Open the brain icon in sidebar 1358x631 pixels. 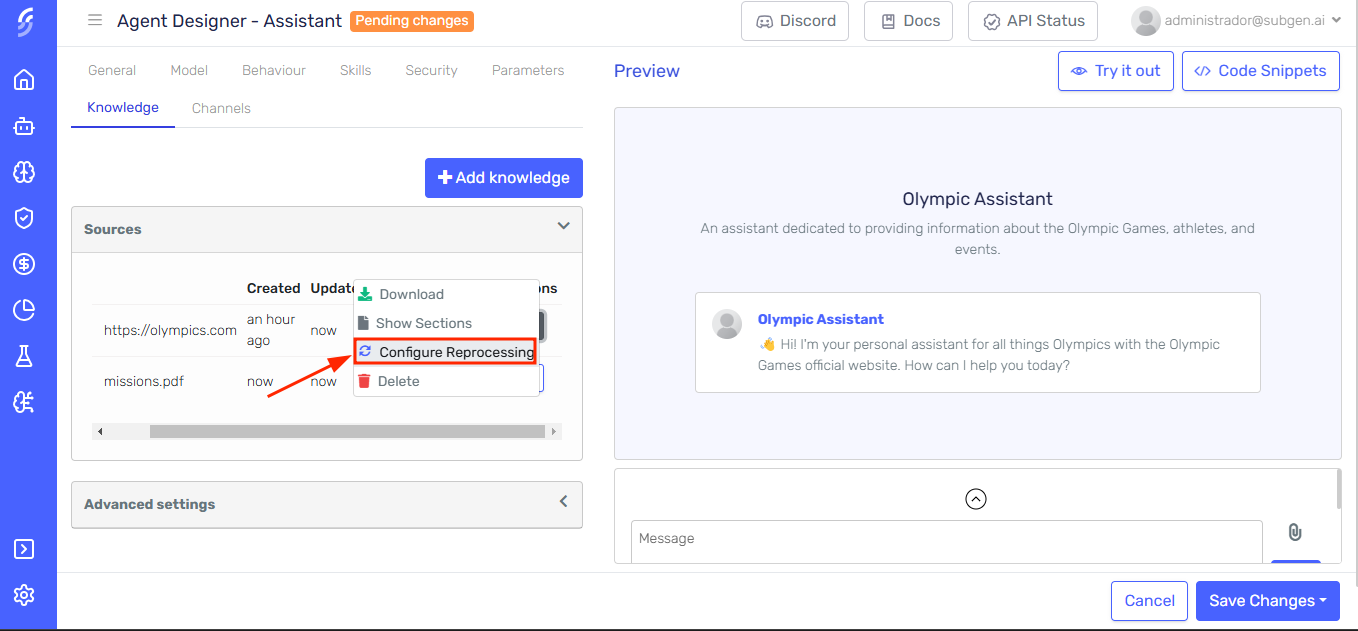pyautogui.click(x=24, y=172)
